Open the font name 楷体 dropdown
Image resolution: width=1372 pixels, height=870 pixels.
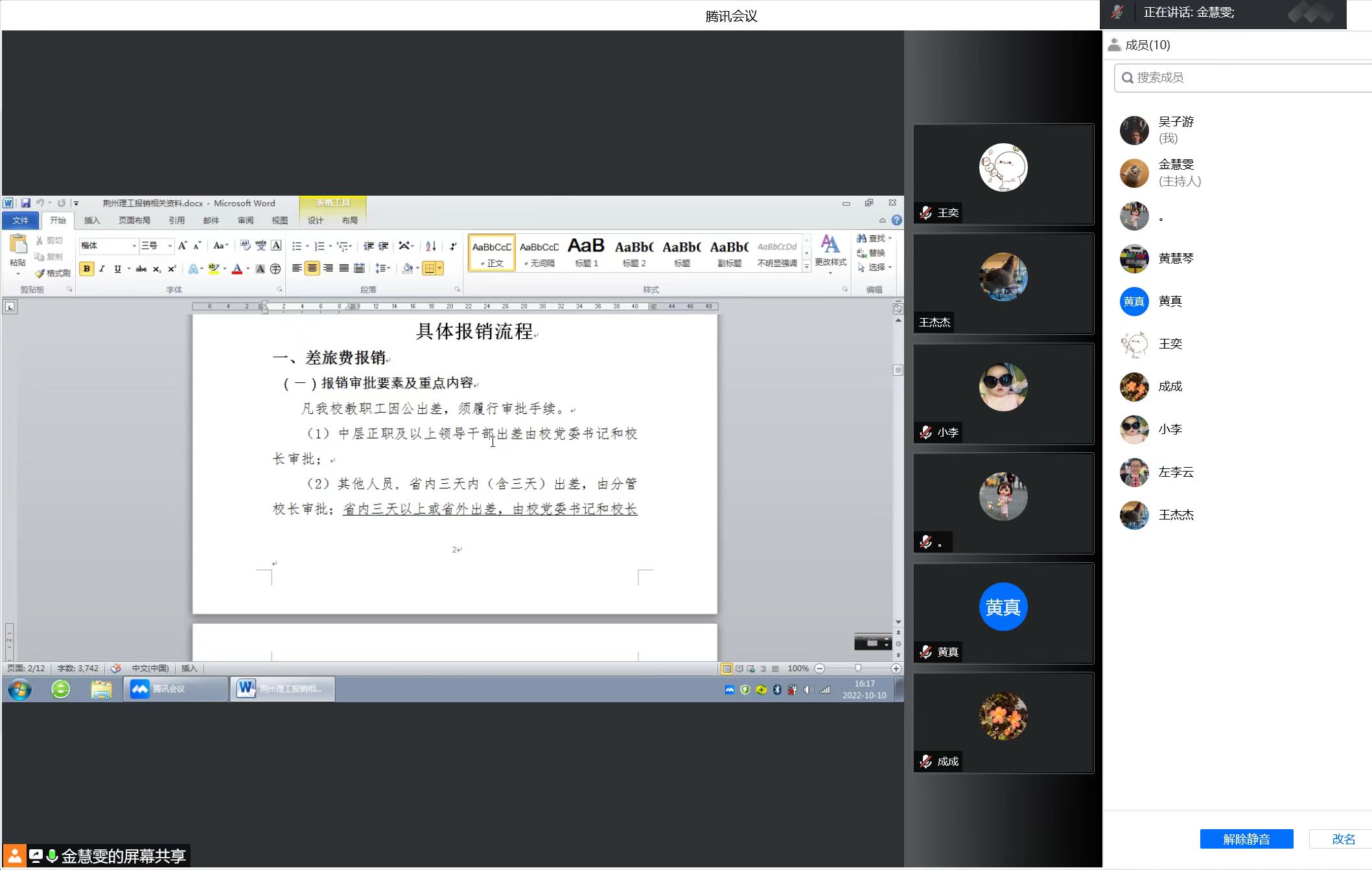[134, 246]
